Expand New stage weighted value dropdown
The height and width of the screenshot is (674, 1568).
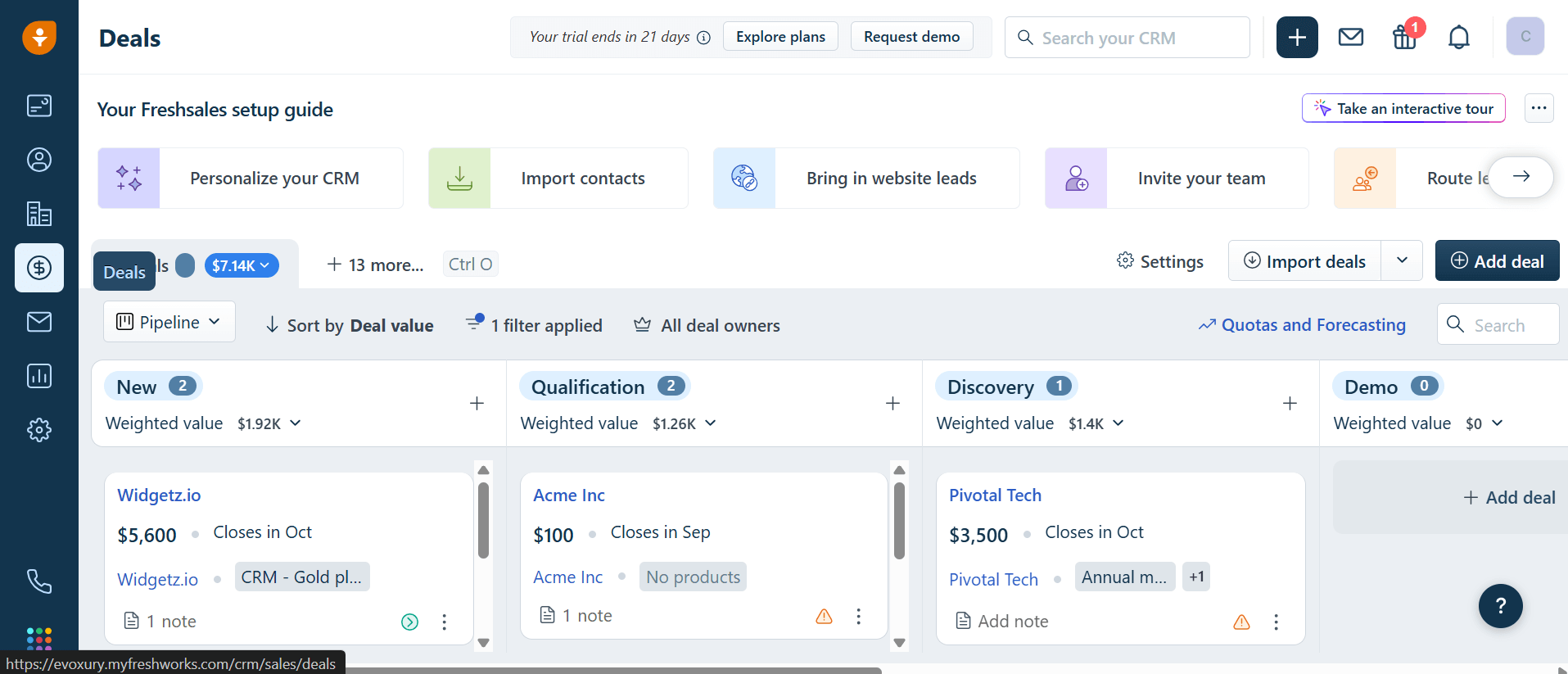(296, 423)
